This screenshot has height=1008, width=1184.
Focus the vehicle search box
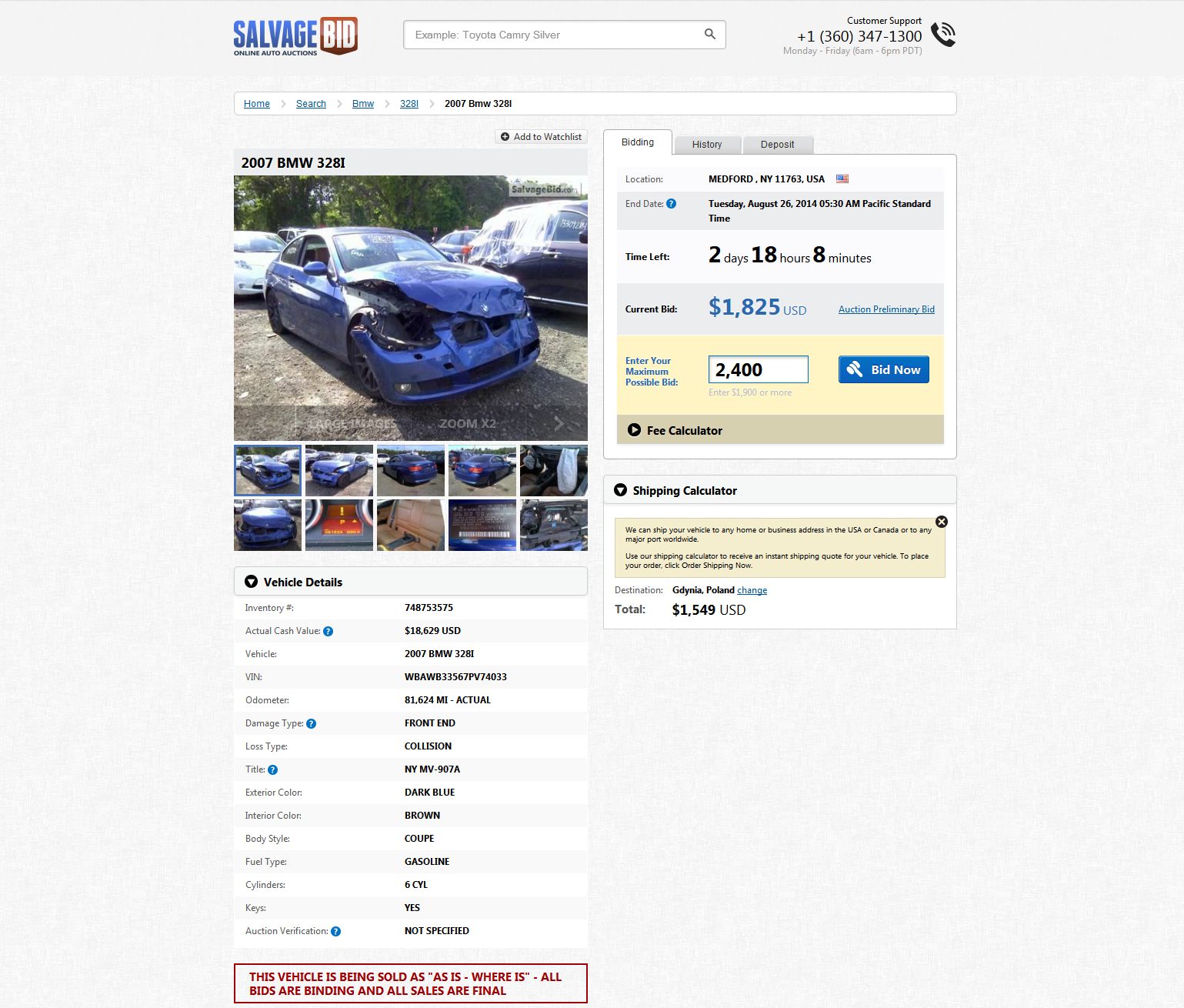click(565, 35)
